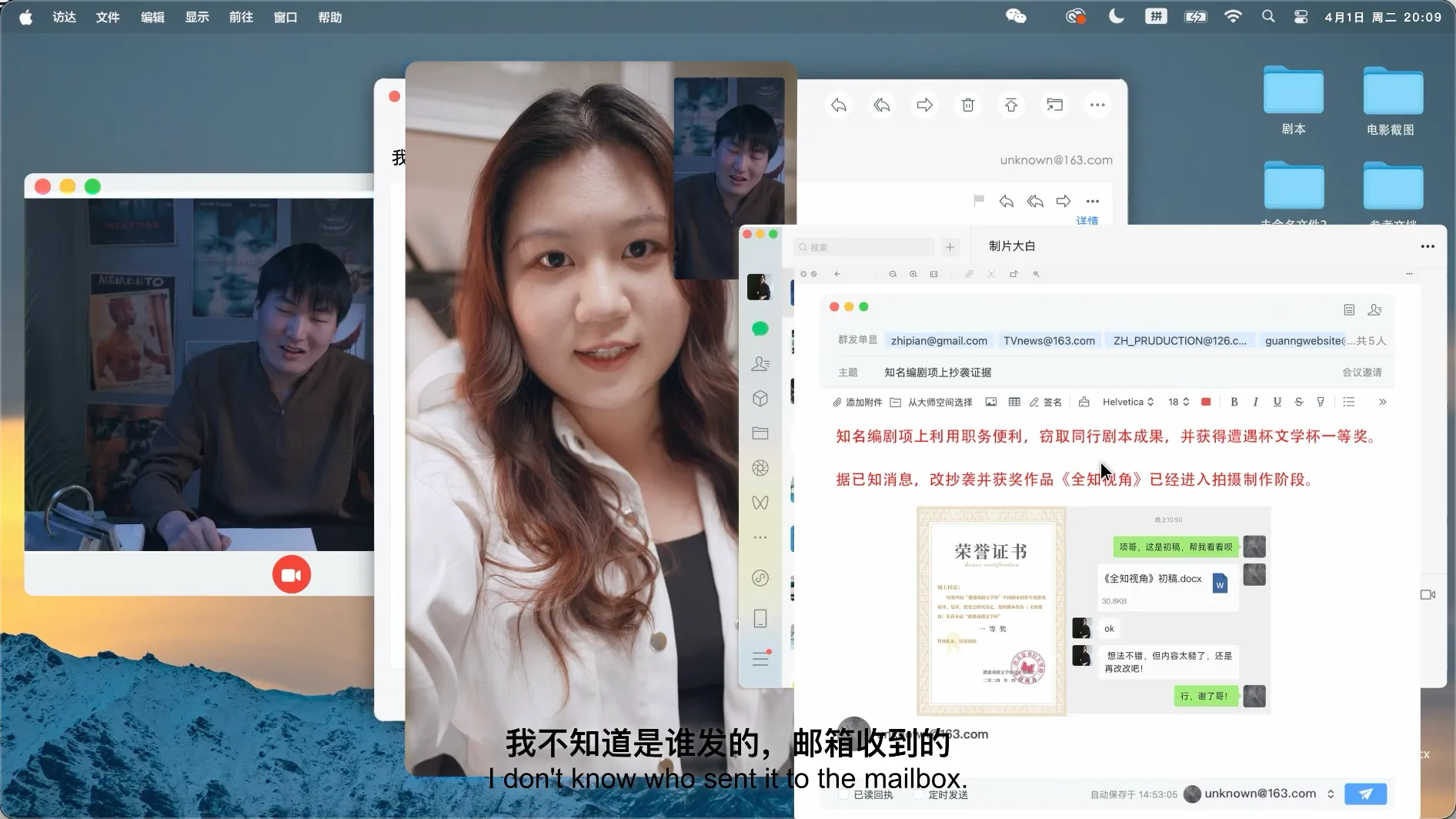The image size is (1456, 819).
Task: Delete the email with the trash icon
Action: 968,105
